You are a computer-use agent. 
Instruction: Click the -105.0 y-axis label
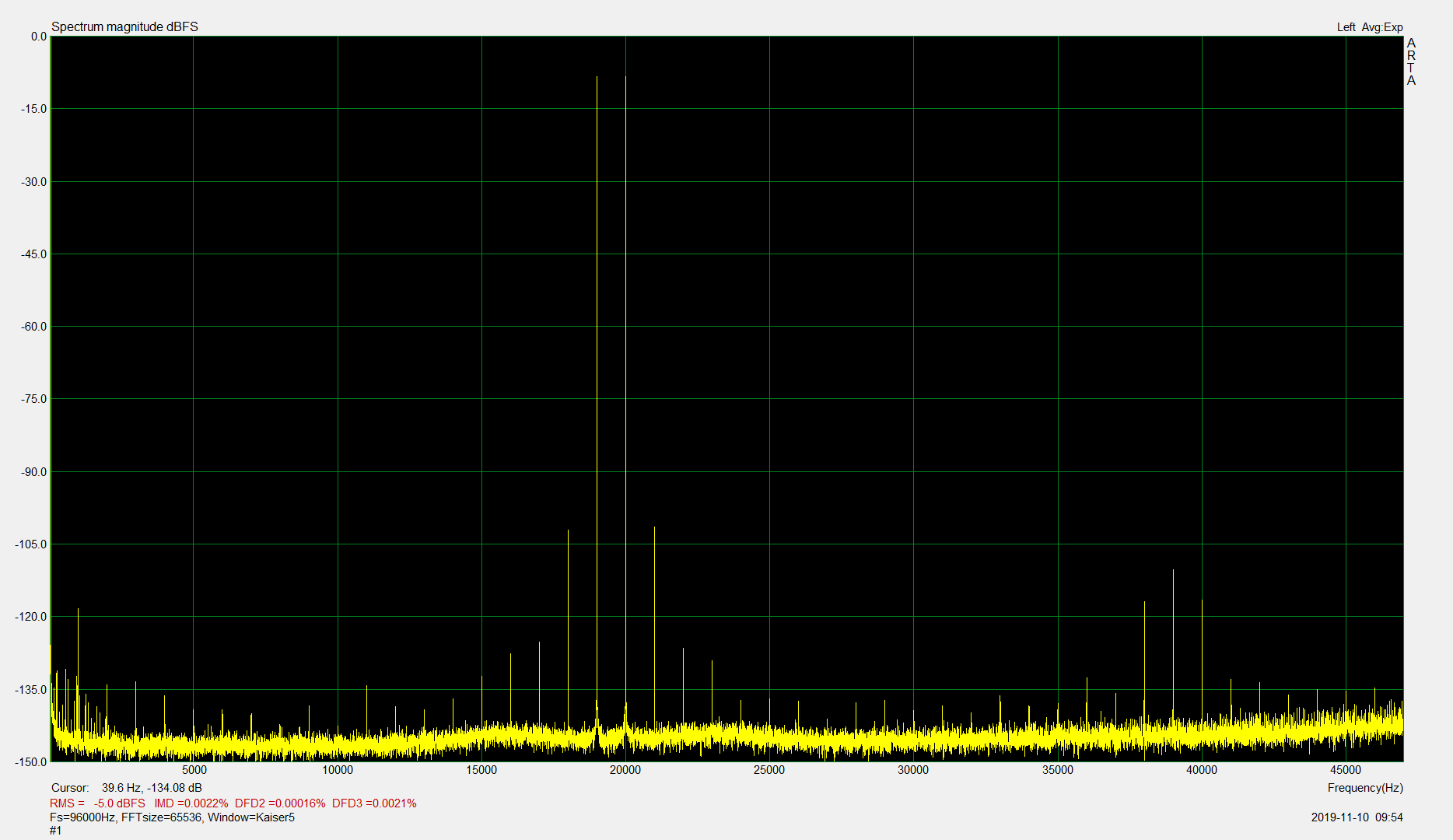coord(31,544)
